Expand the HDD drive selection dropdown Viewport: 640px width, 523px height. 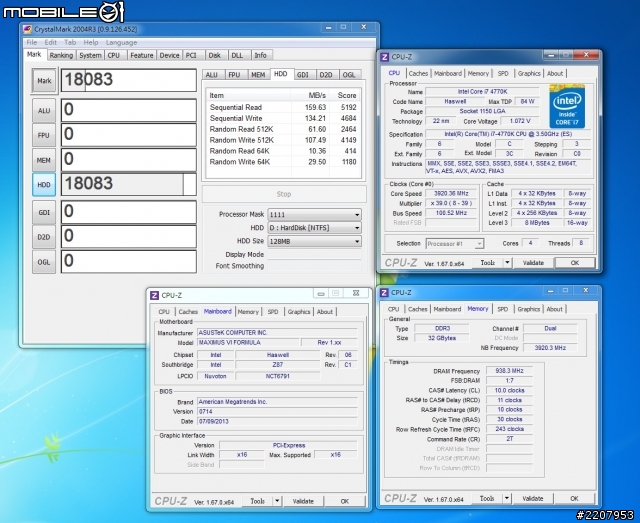pos(357,228)
